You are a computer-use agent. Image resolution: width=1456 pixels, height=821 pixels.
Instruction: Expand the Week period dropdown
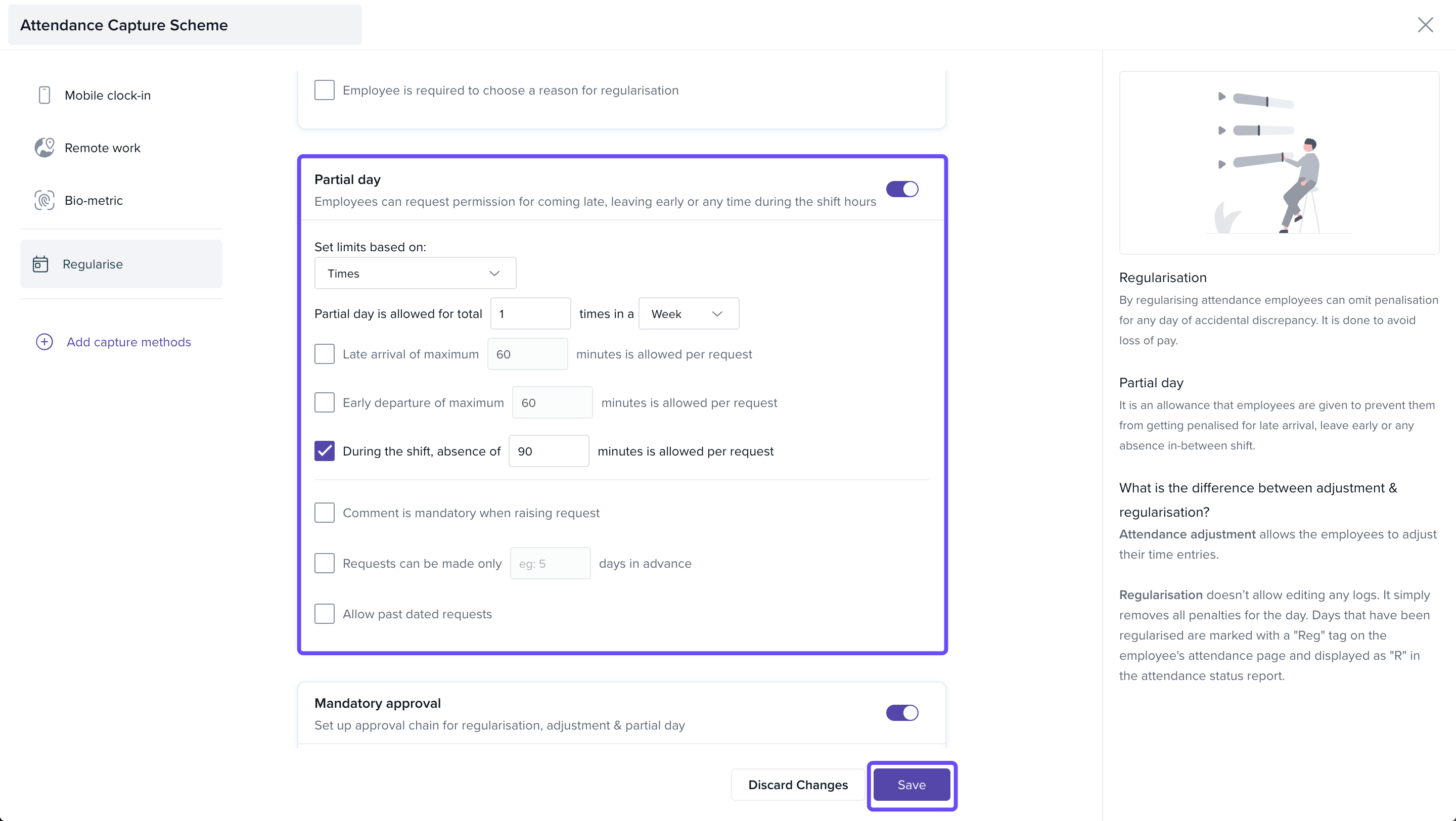pos(688,313)
